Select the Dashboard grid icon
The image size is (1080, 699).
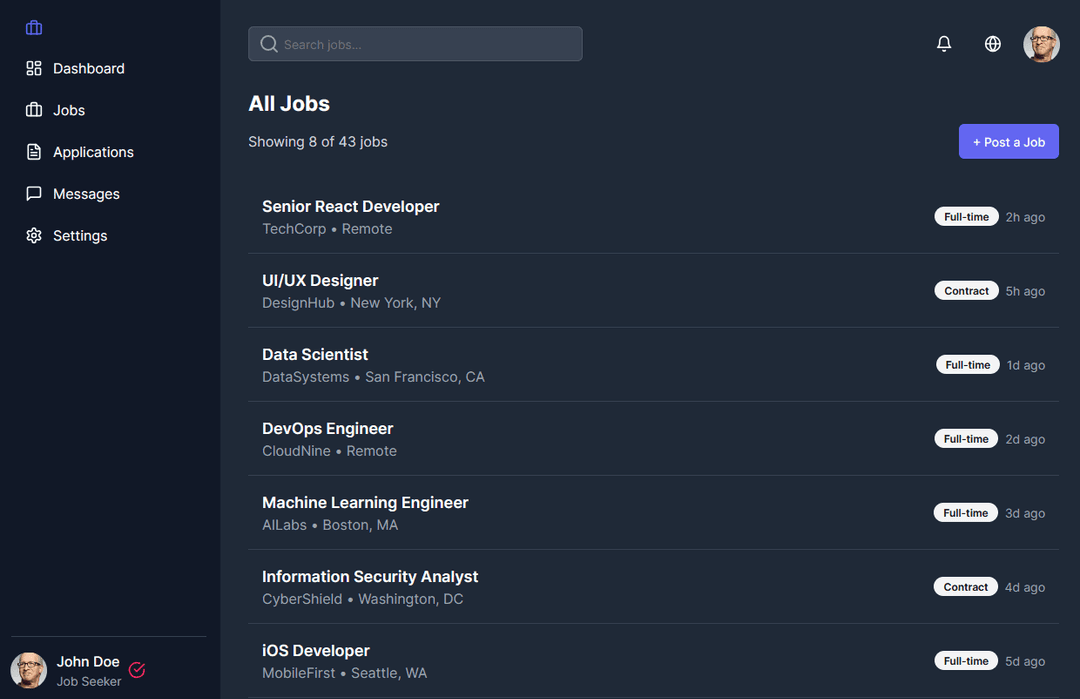click(32, 67)
